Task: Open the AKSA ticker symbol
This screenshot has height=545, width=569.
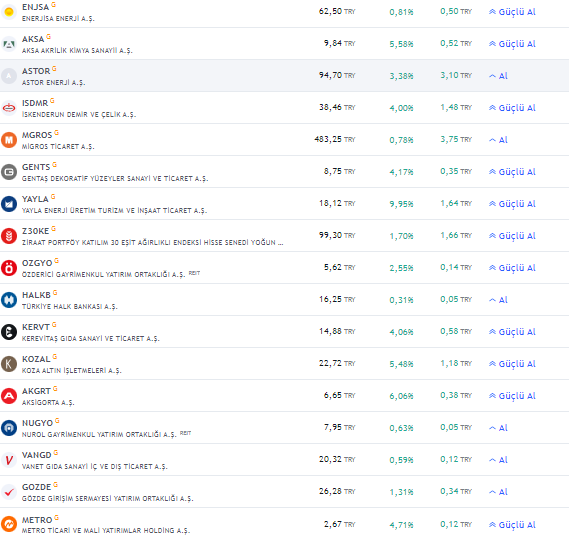Action: tap(33, 39)
